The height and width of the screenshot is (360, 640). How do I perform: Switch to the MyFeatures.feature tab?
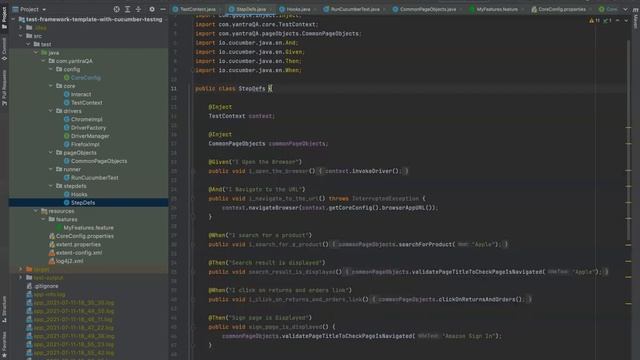click(x=497, y=9)
